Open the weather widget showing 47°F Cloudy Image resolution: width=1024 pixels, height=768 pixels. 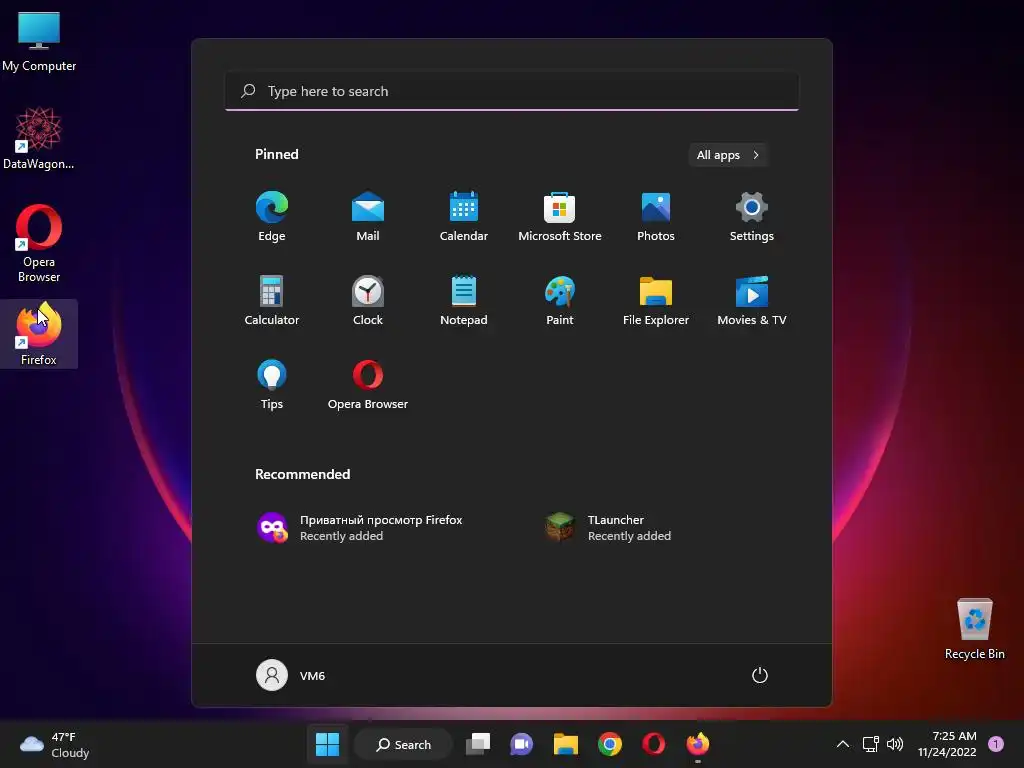[x=55, y=744]
